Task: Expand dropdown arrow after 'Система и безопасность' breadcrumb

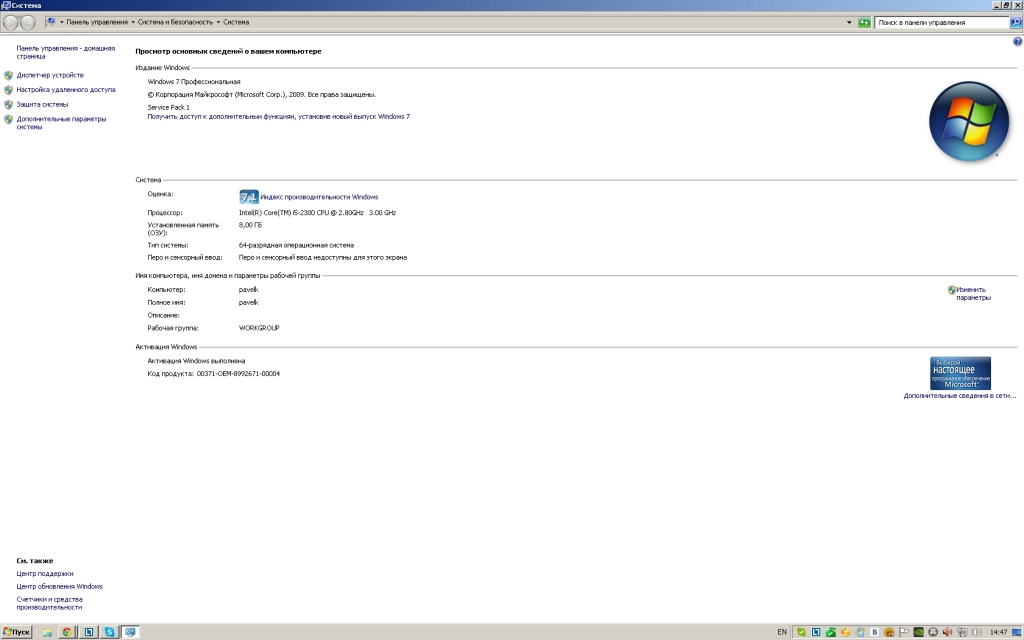Action: [218, 22]
